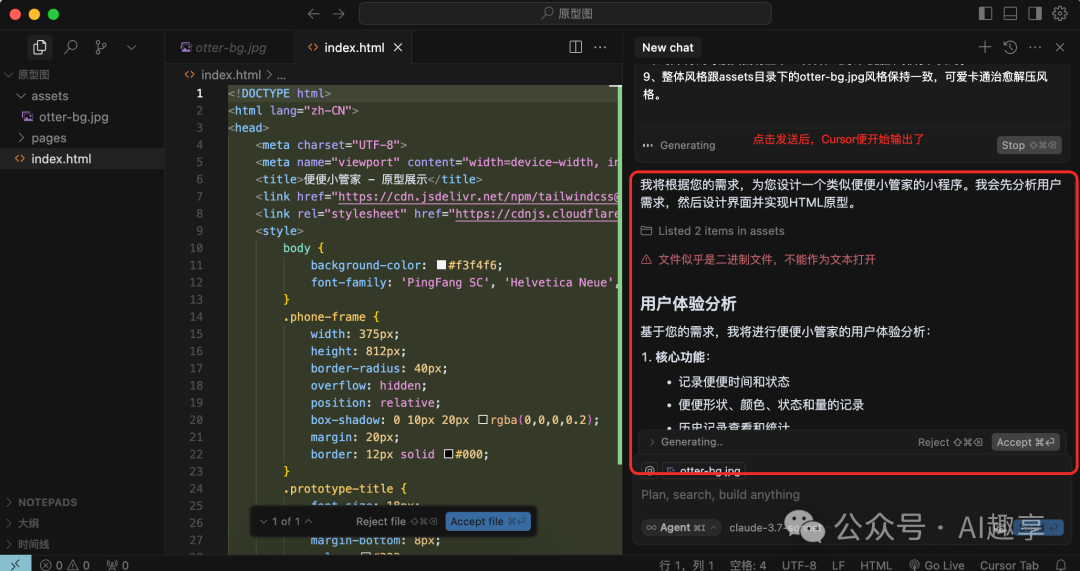Click the 原型图 command search bar
Screen dimensions: 1080x571
565,14
